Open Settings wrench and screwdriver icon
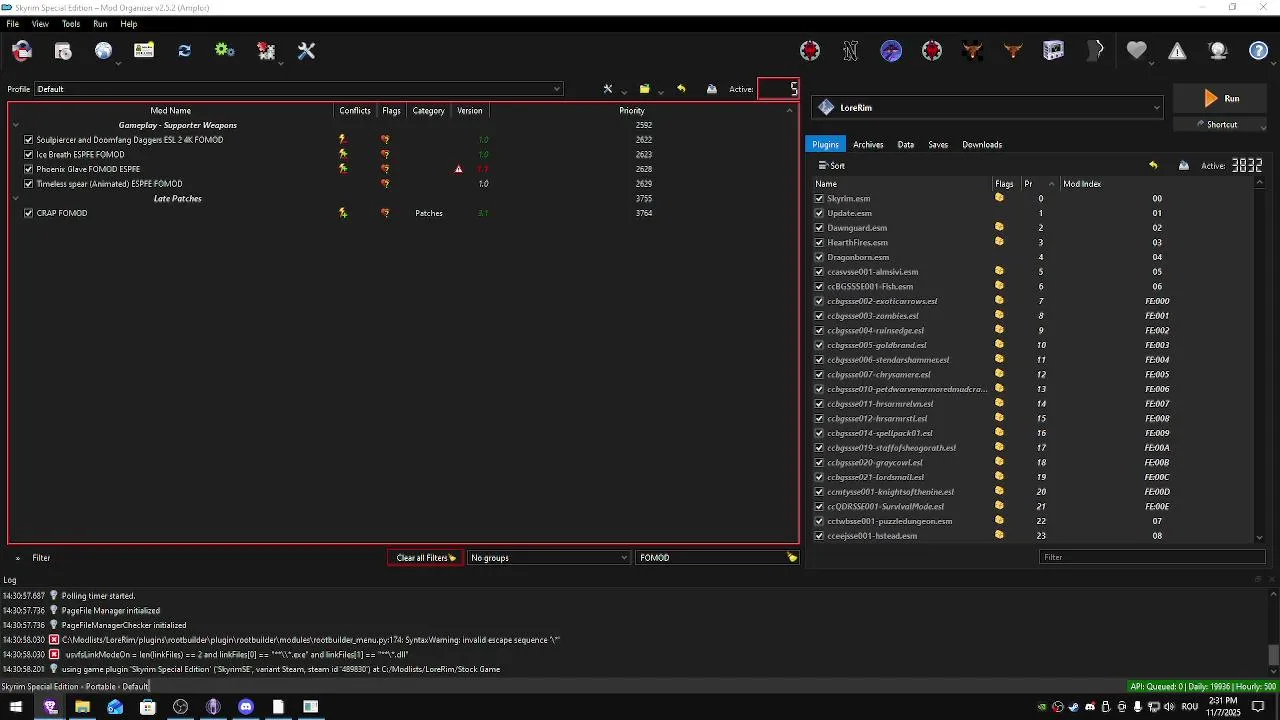Viewport: 1280px width, 720px height. point(307,50)
